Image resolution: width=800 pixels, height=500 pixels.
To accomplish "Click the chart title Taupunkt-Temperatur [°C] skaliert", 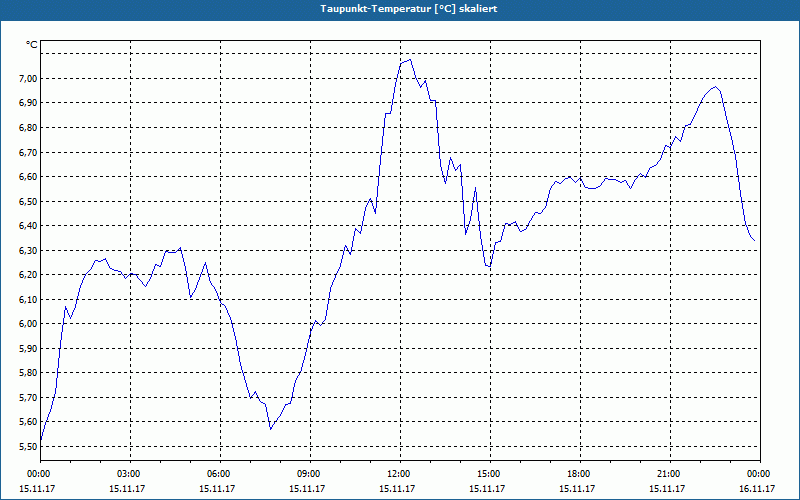I will (409, 9).
